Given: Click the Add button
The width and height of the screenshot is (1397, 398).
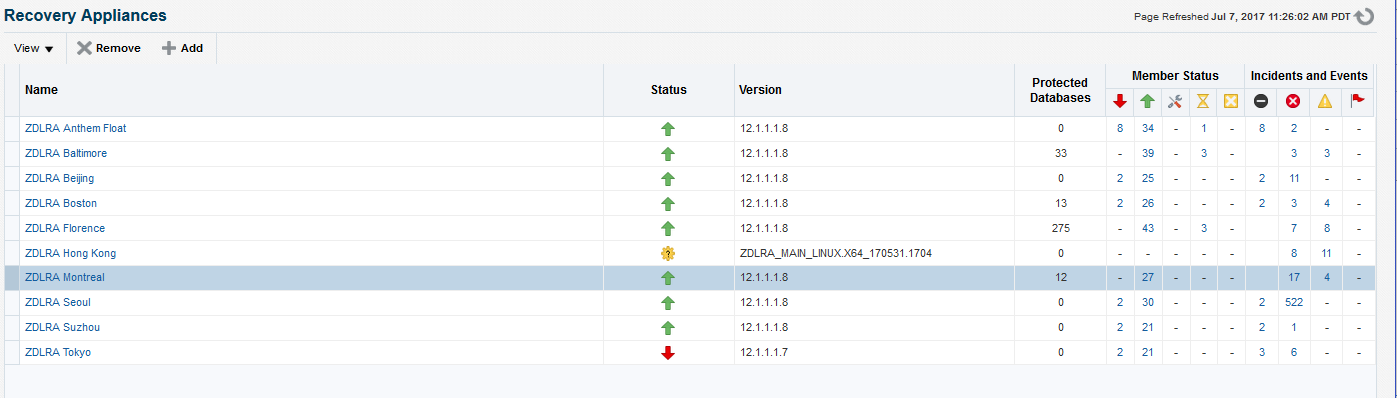Looking at the screenshot, I should pos(182,48).
